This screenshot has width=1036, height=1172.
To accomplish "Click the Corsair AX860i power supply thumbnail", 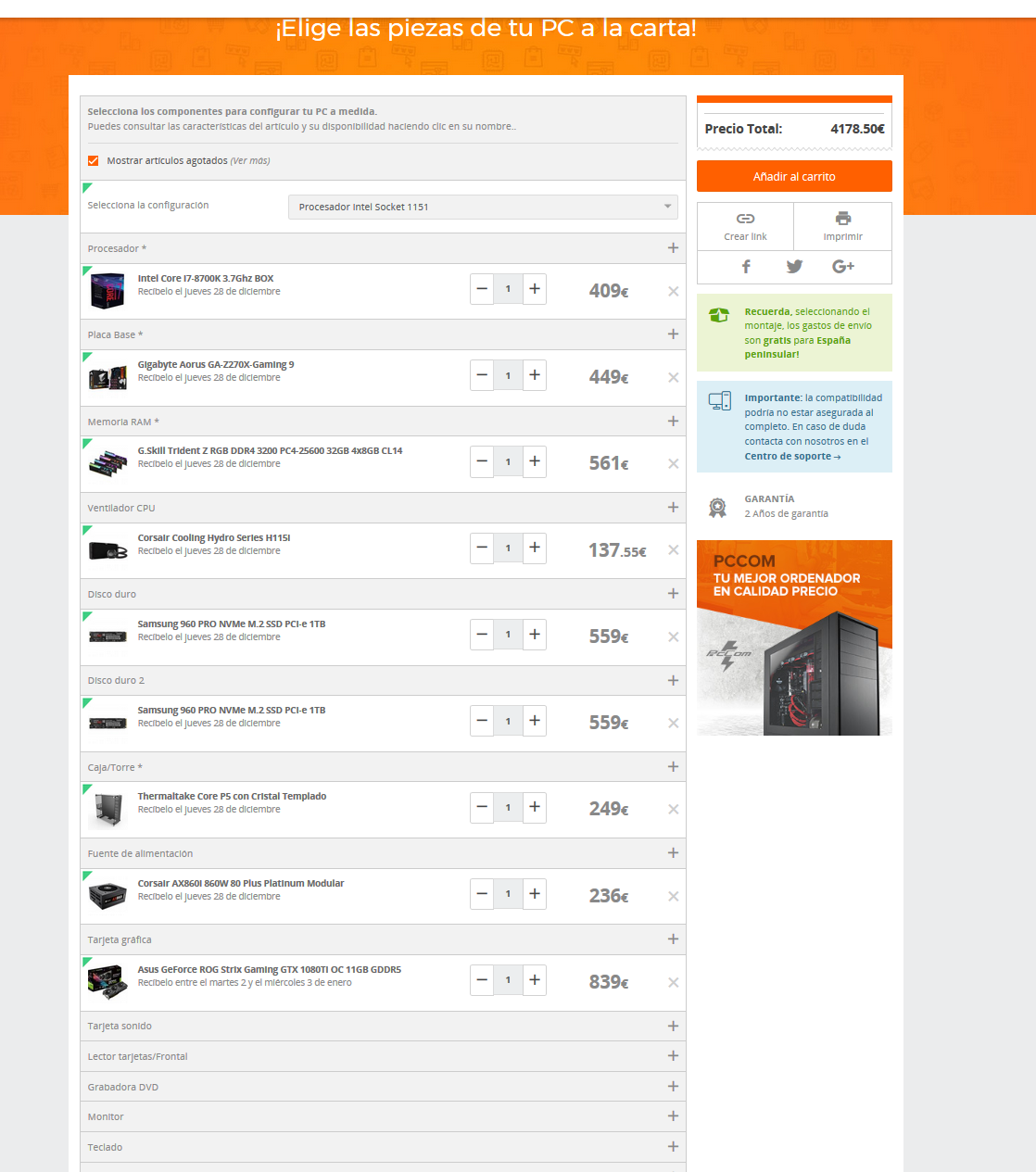I will pyautogui.click(x=107, y=895).
